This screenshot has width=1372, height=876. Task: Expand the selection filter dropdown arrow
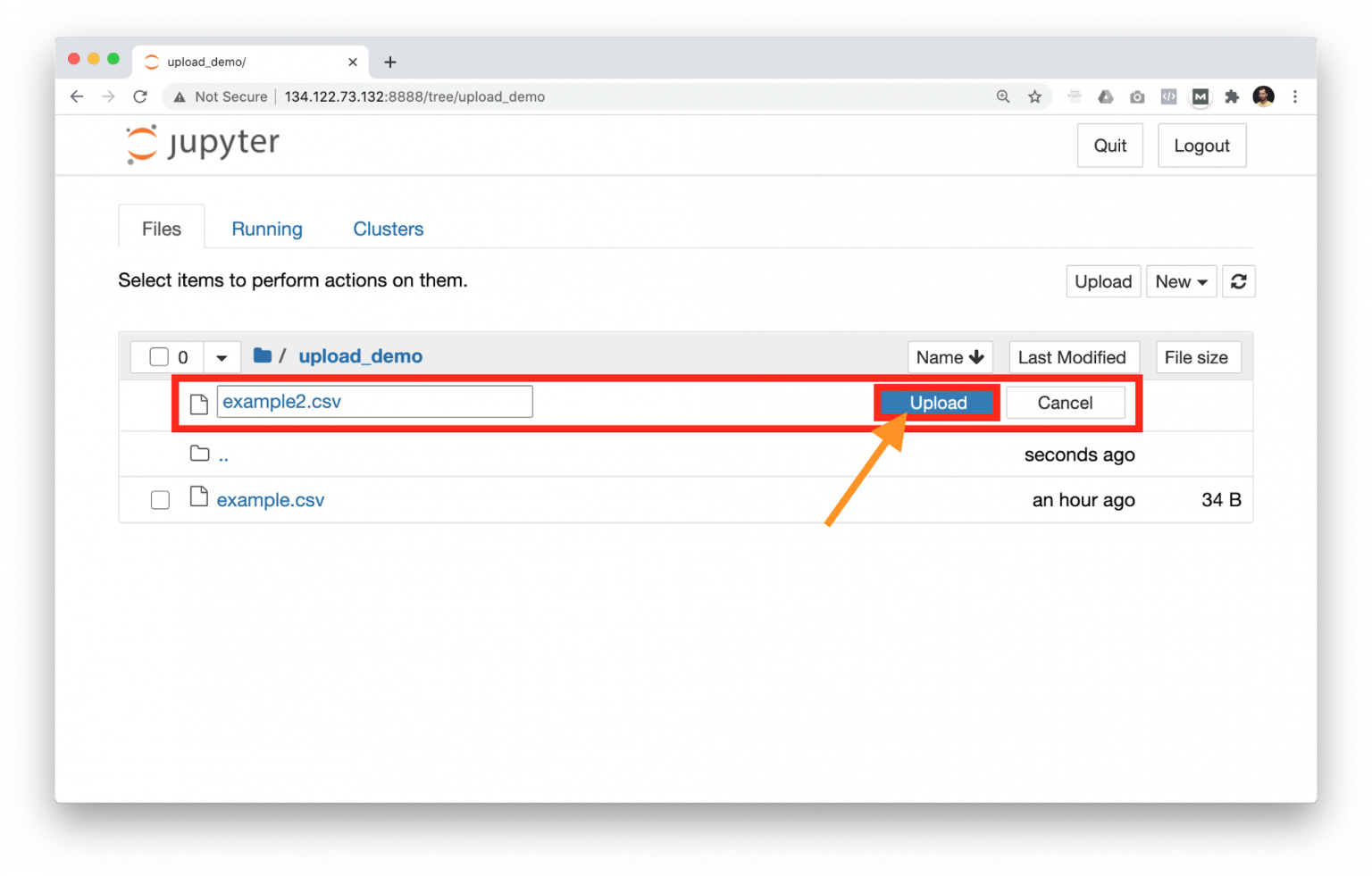point(222,356)
